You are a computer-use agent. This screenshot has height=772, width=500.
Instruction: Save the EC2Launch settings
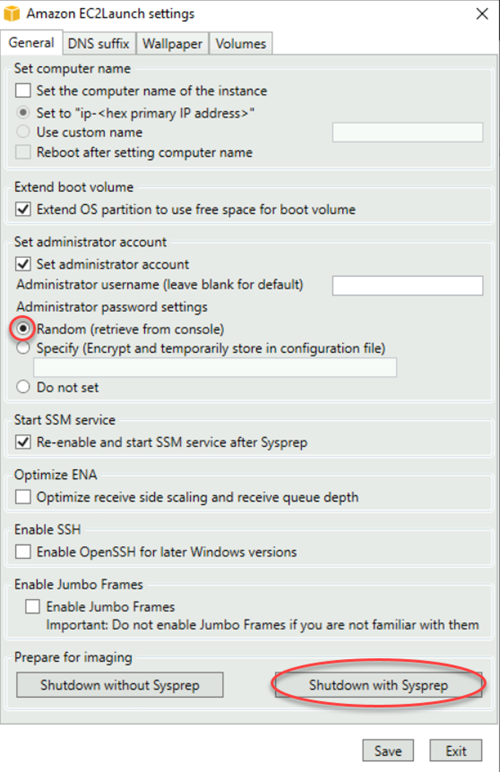(388, 751)
